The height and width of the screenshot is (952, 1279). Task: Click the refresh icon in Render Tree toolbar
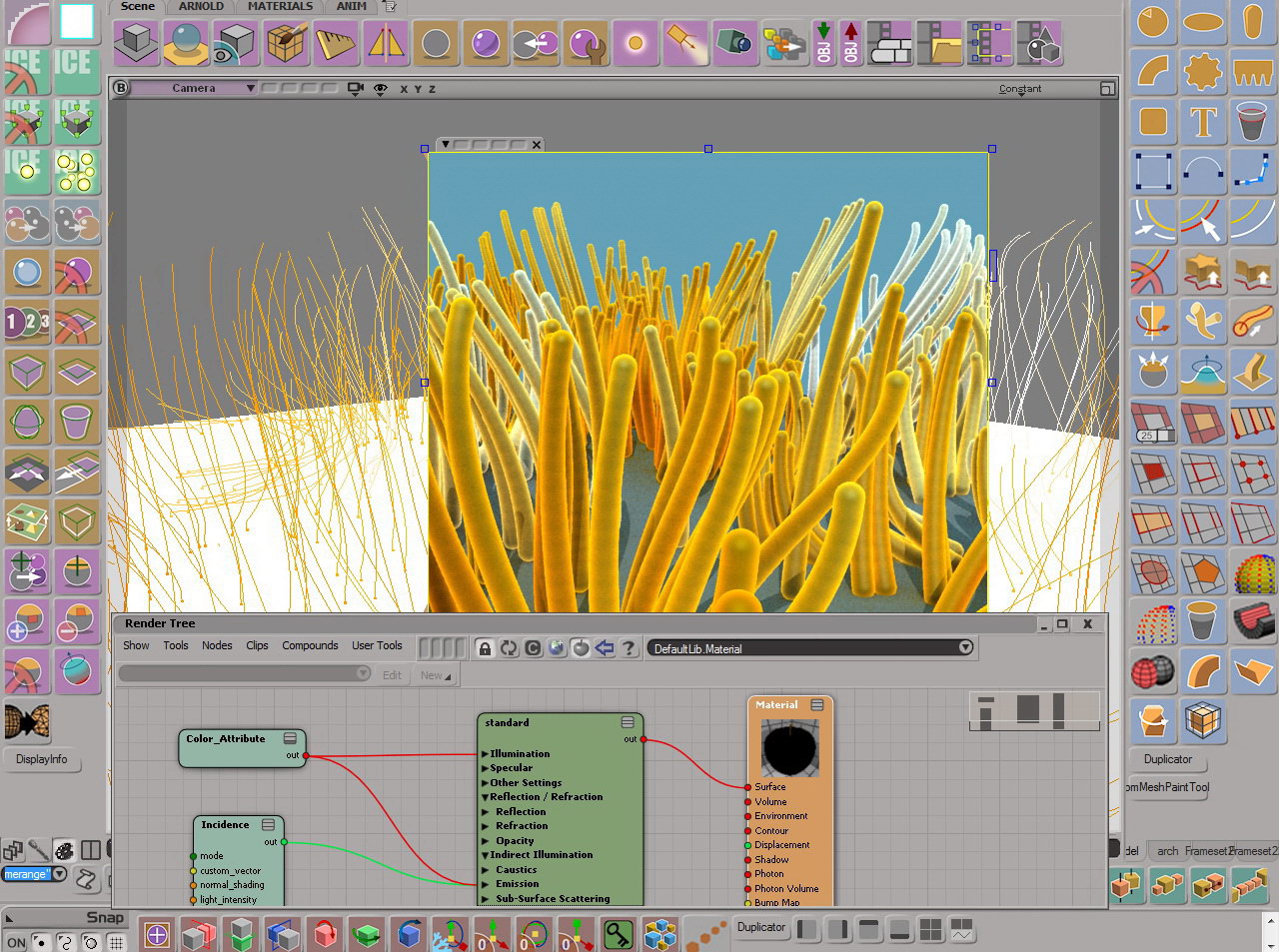[x=509, y=648]
